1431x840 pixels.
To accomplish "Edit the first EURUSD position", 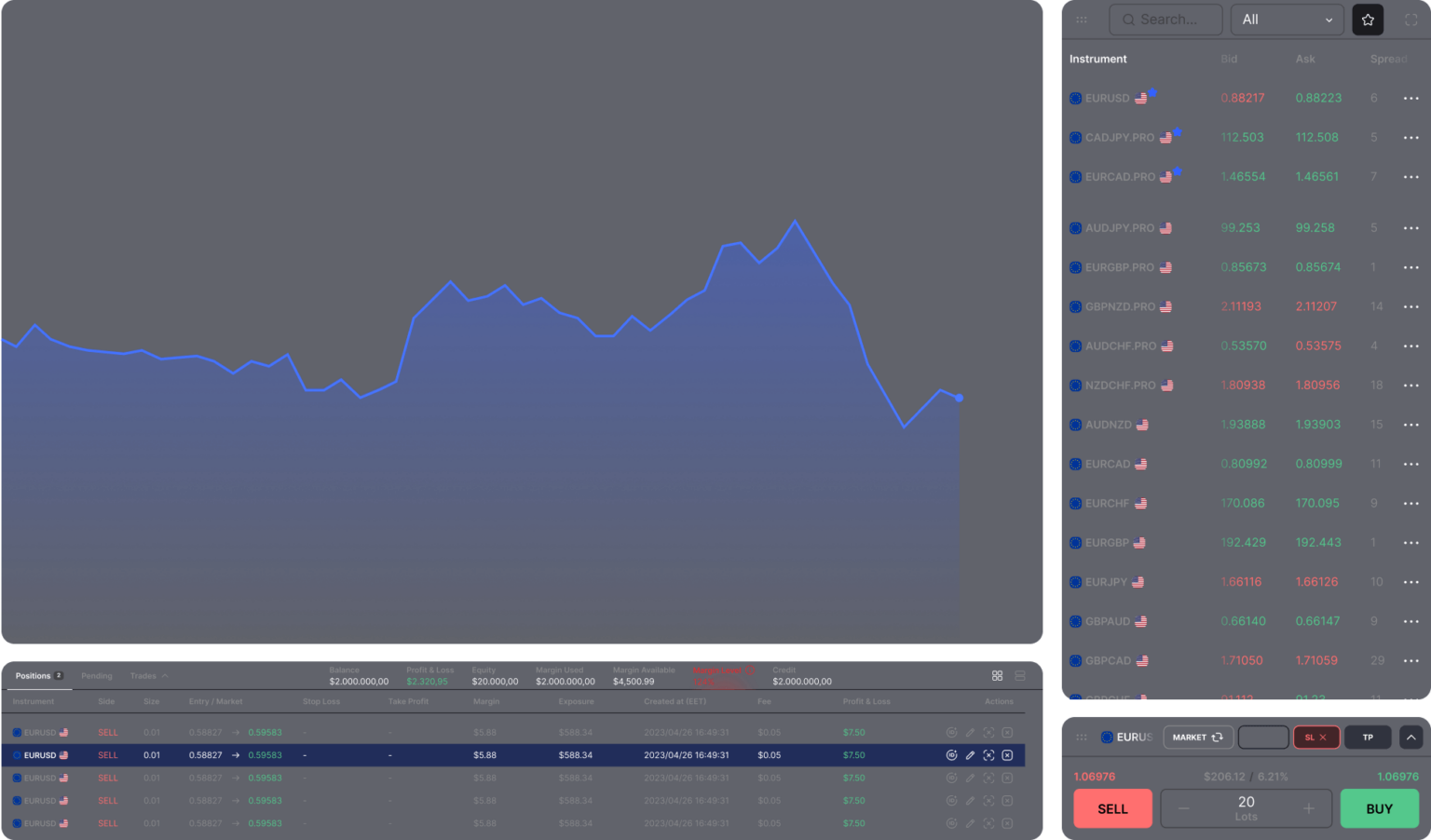I will (x=970, y=733).
